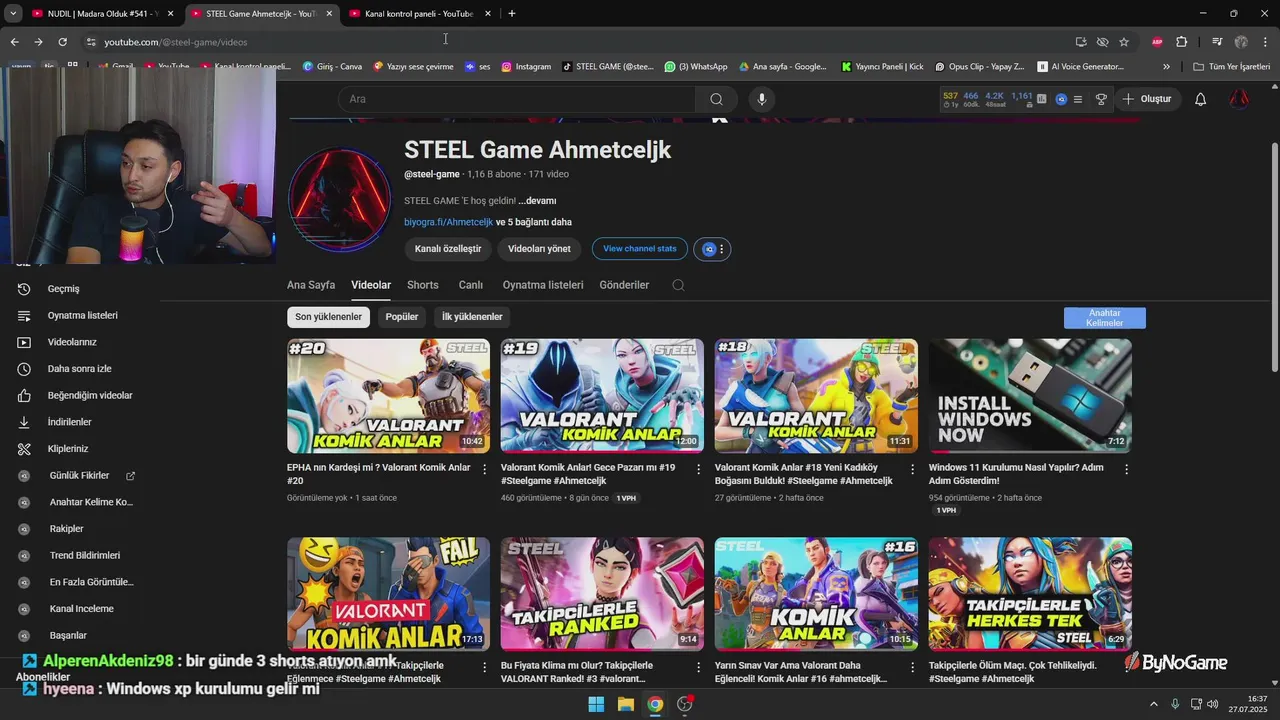1280x720 pixels.
Task: Switch to the Kanal kontrol paneli browser tab
Action: (420, 14)
